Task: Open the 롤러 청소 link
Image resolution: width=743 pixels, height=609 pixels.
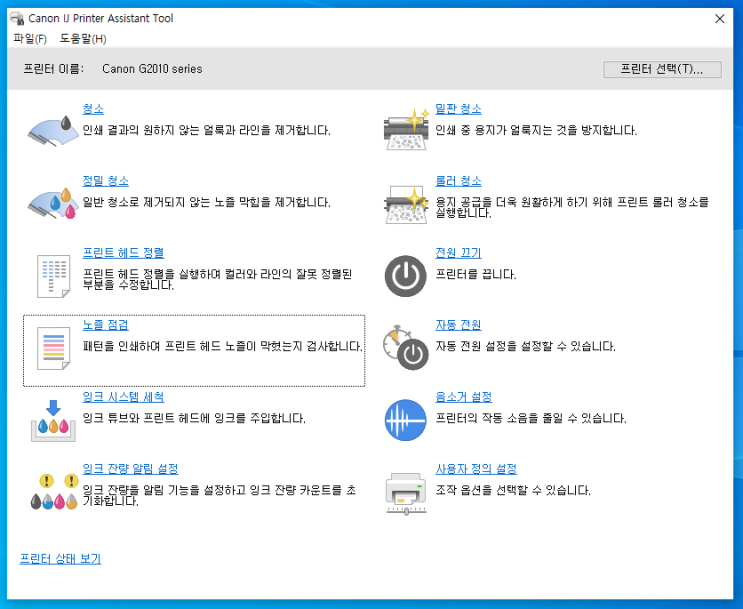Action: click(458, 181)
